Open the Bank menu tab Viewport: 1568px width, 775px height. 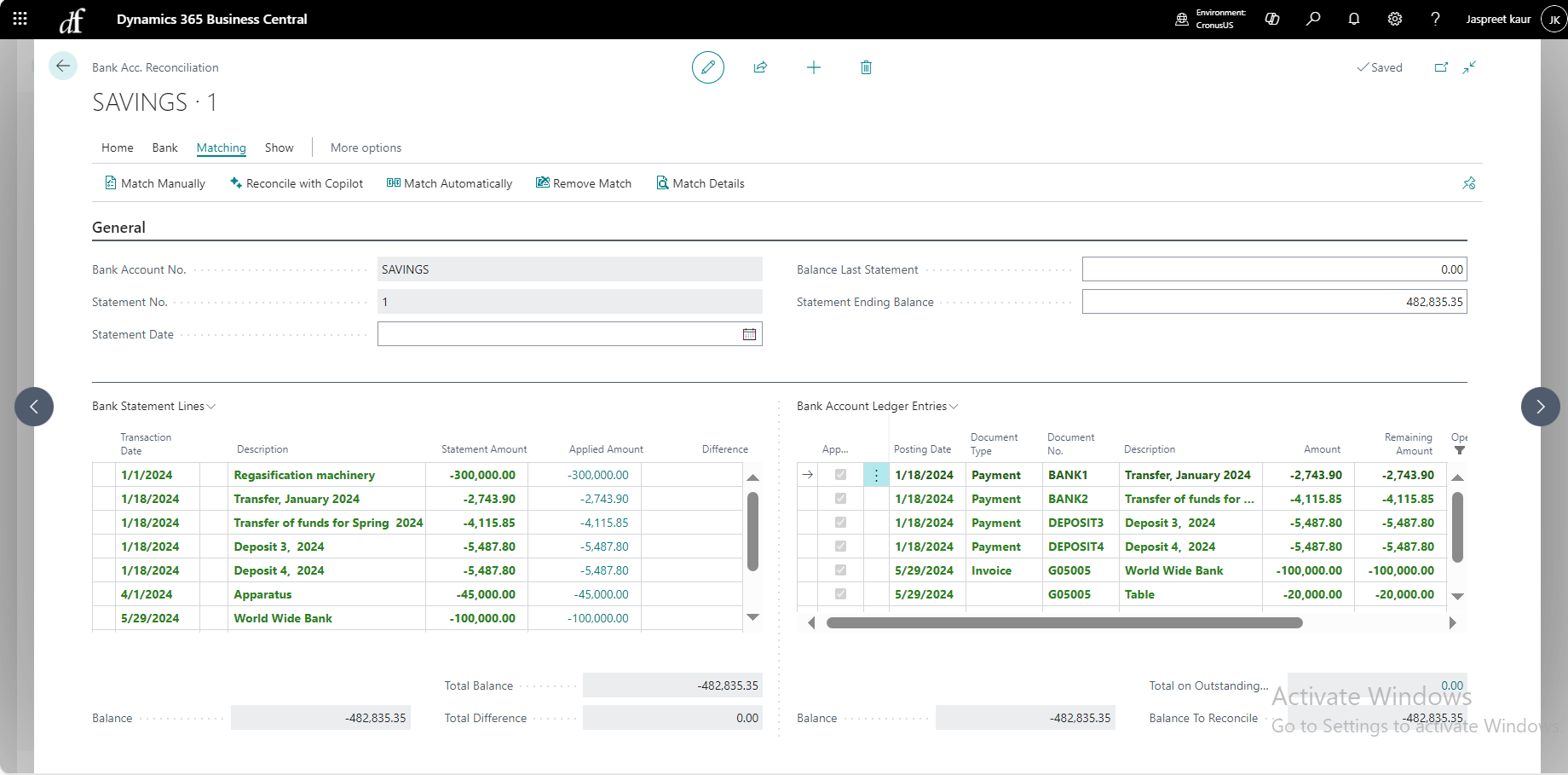pyautogui.click(x=164, y=147)
